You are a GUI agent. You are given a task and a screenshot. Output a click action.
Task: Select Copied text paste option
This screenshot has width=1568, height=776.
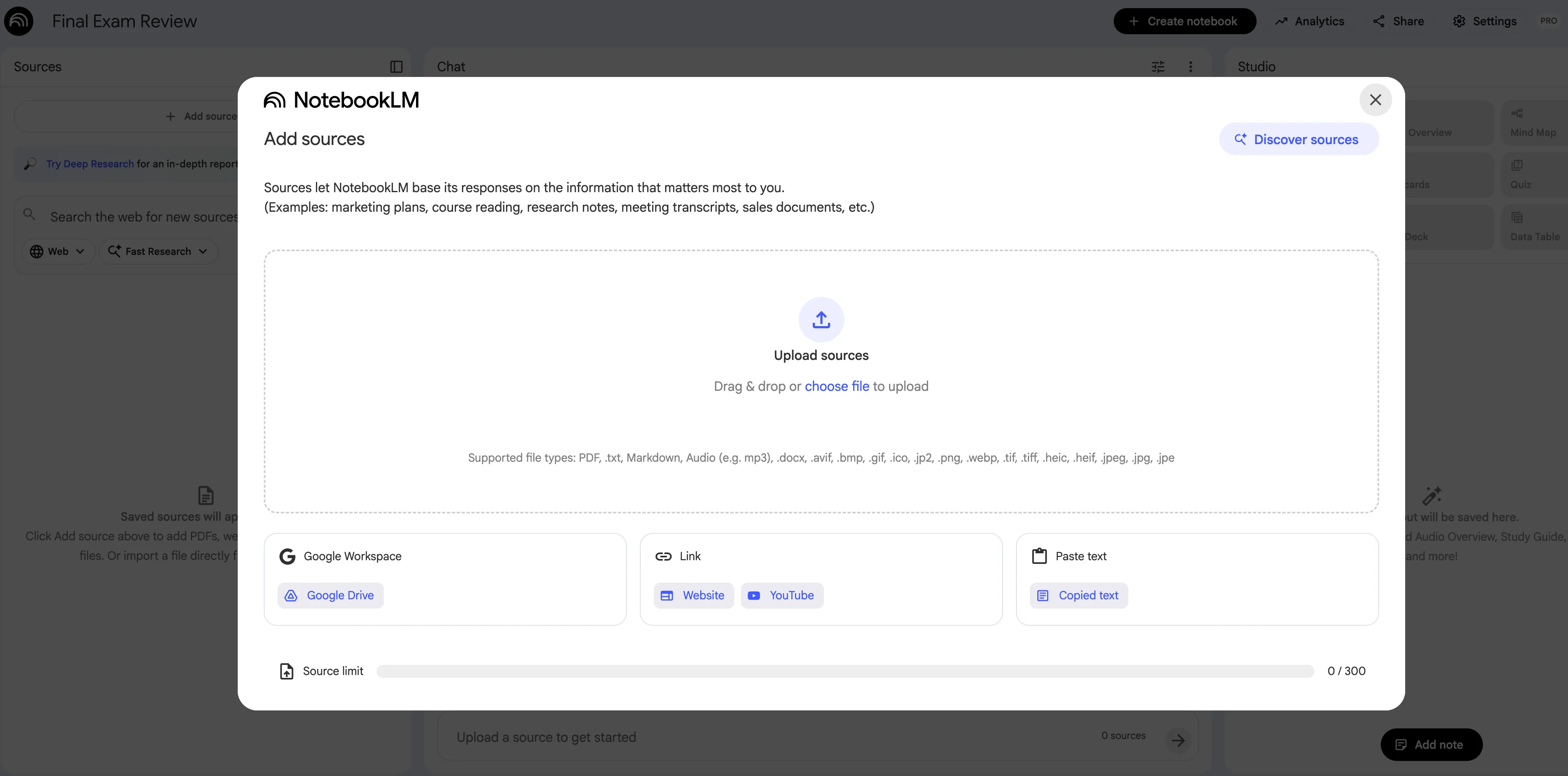tap(1079, 595)
